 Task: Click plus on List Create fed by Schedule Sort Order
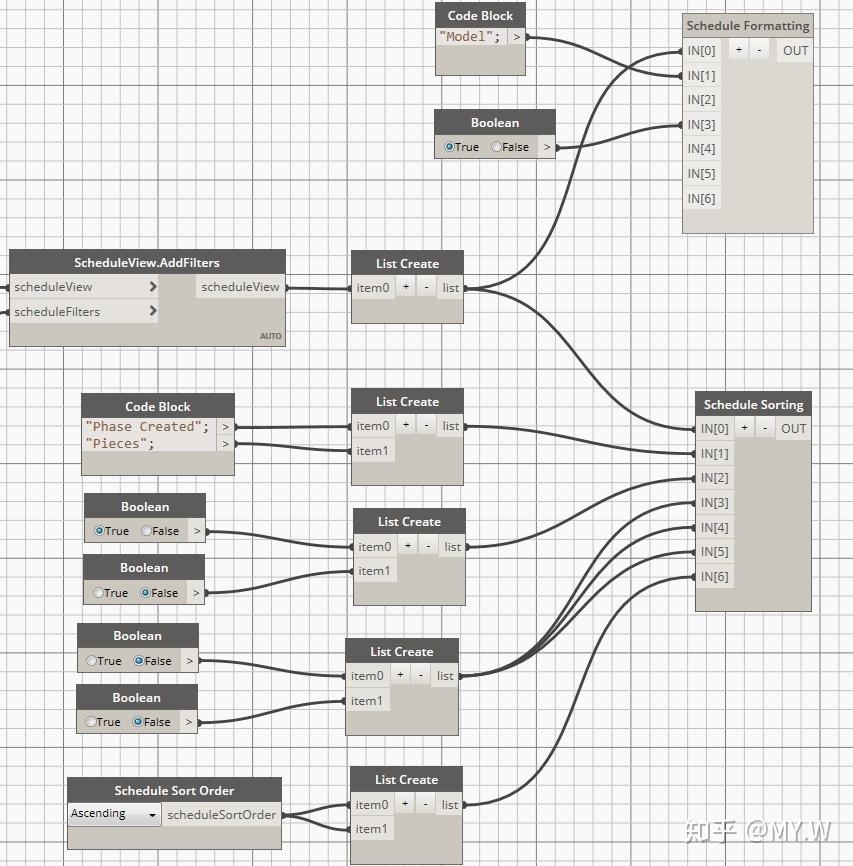404,804
